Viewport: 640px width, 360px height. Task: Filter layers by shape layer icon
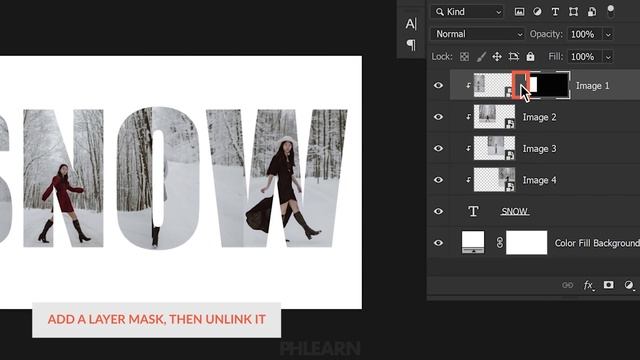click(x=573, y=12)
